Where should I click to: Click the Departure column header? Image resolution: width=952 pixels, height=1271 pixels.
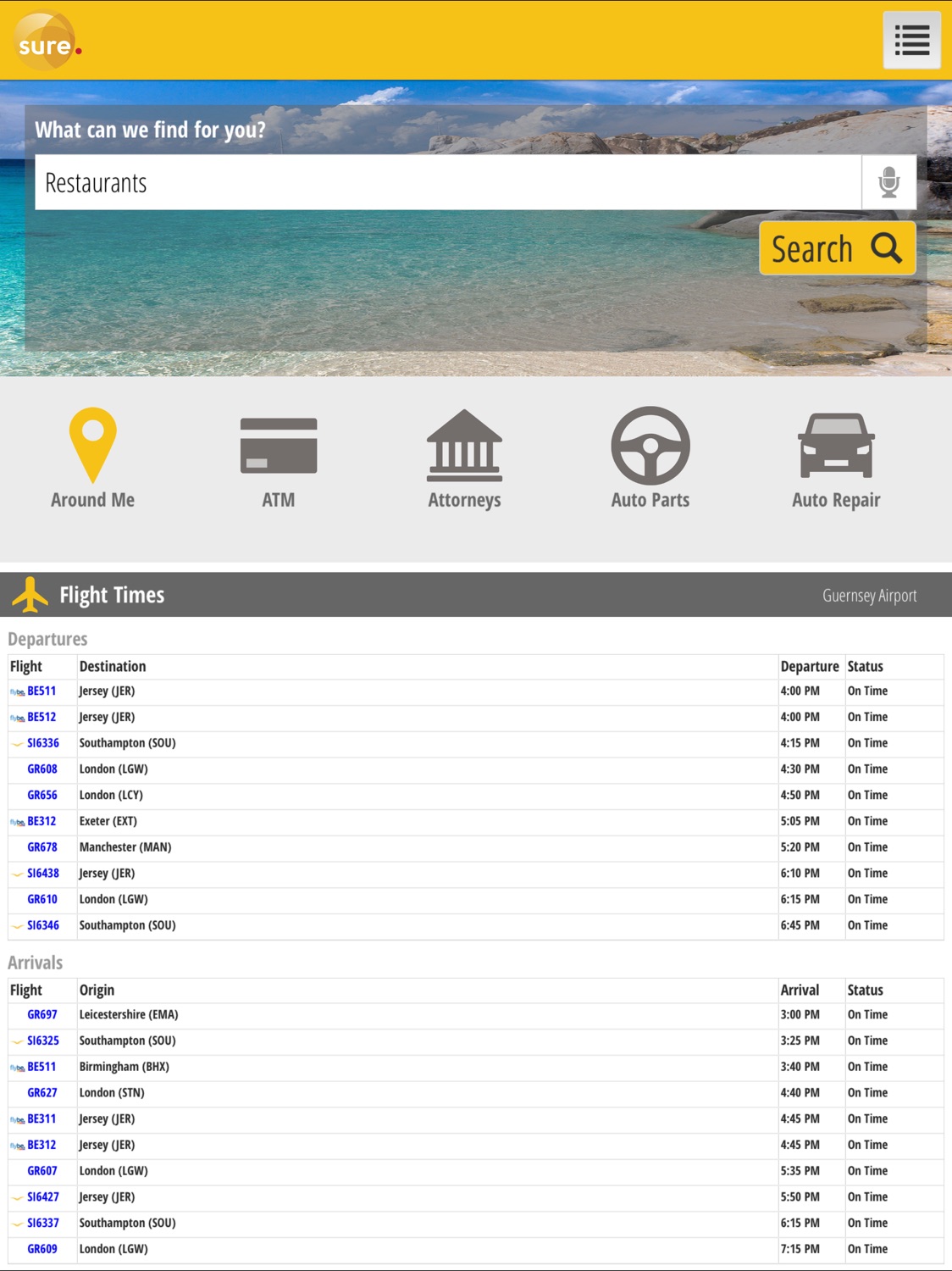click(x=810, y=667)
